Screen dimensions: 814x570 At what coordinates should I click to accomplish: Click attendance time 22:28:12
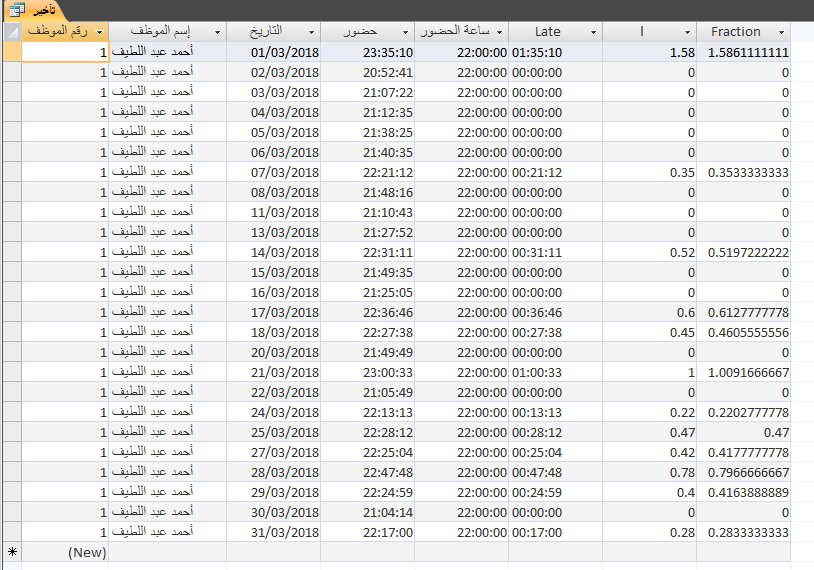pos(368,432)
